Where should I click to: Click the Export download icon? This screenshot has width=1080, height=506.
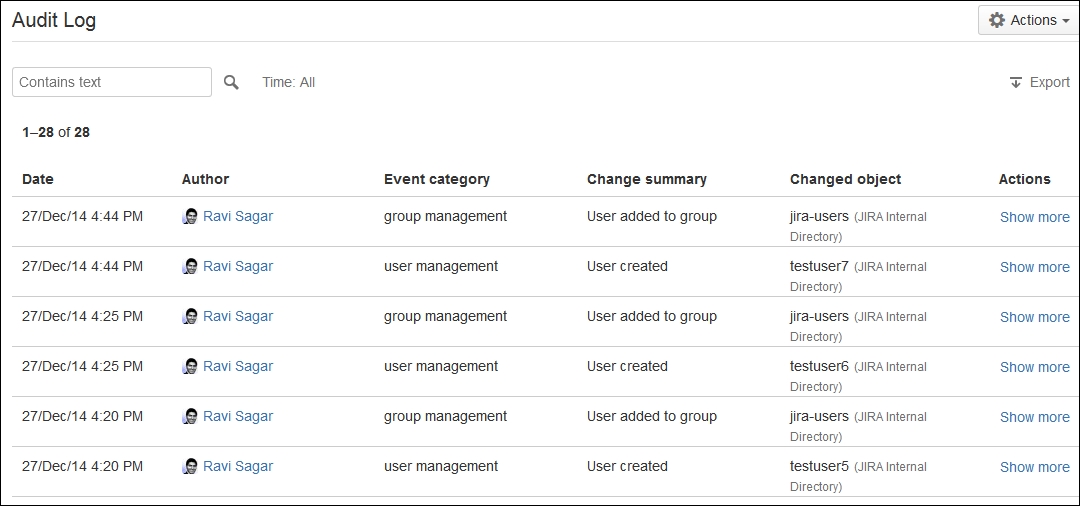pos(1015,83)
